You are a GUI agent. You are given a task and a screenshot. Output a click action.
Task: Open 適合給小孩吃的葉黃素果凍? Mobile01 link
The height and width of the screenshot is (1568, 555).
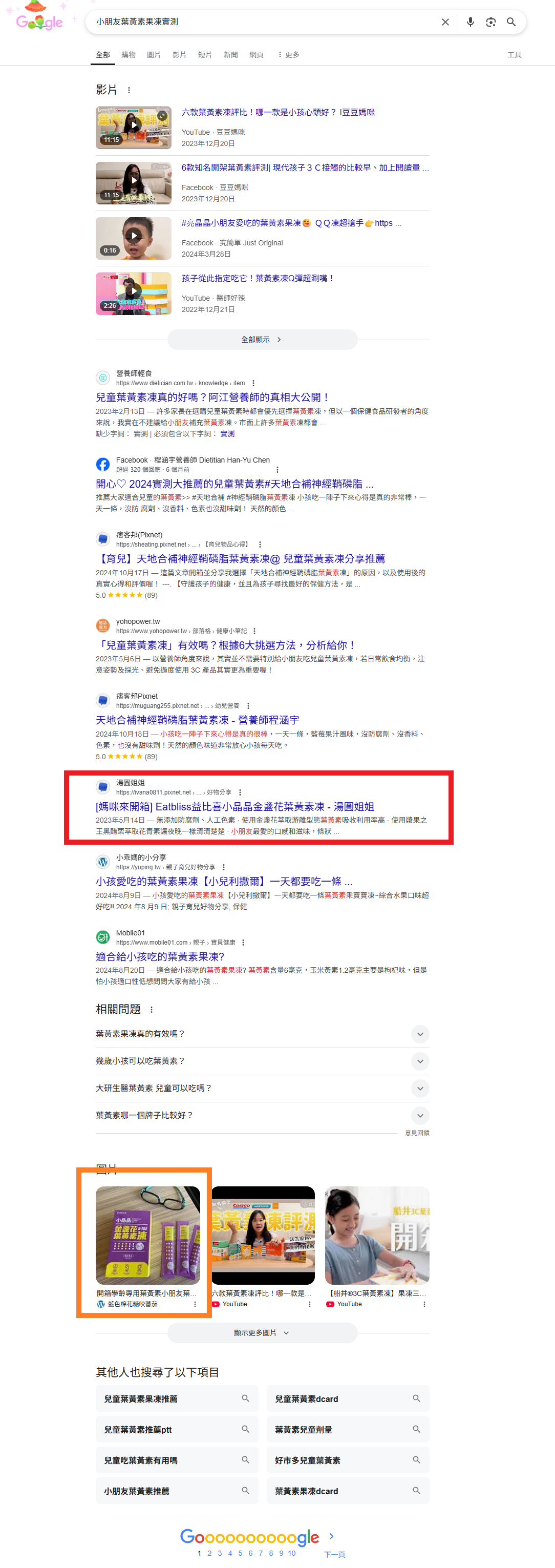click(x=160, y=956)
